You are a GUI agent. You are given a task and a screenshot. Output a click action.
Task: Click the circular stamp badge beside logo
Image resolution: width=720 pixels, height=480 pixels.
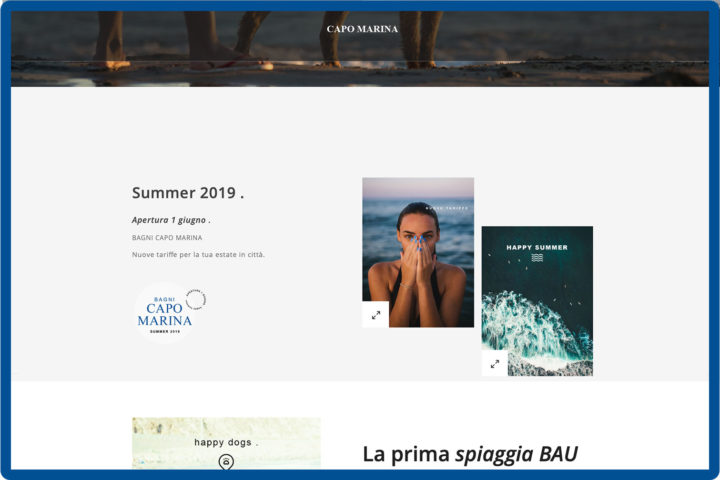coord(196,299)
